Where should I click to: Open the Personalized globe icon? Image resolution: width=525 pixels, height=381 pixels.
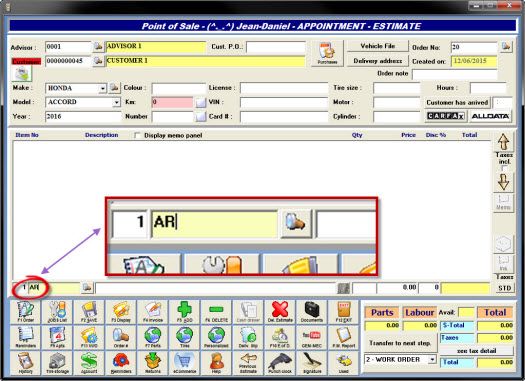tap(216, 337)
